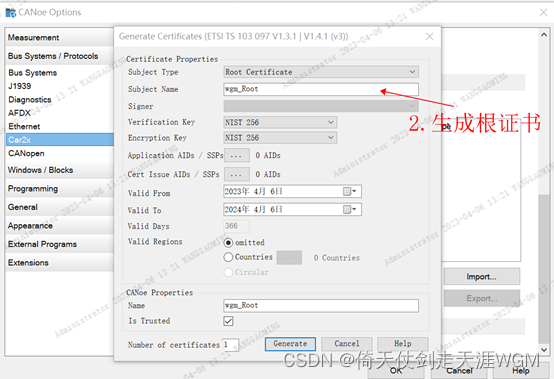Click the Number of certificates field
The image size is (554, 379).
[x=230, y=345]
